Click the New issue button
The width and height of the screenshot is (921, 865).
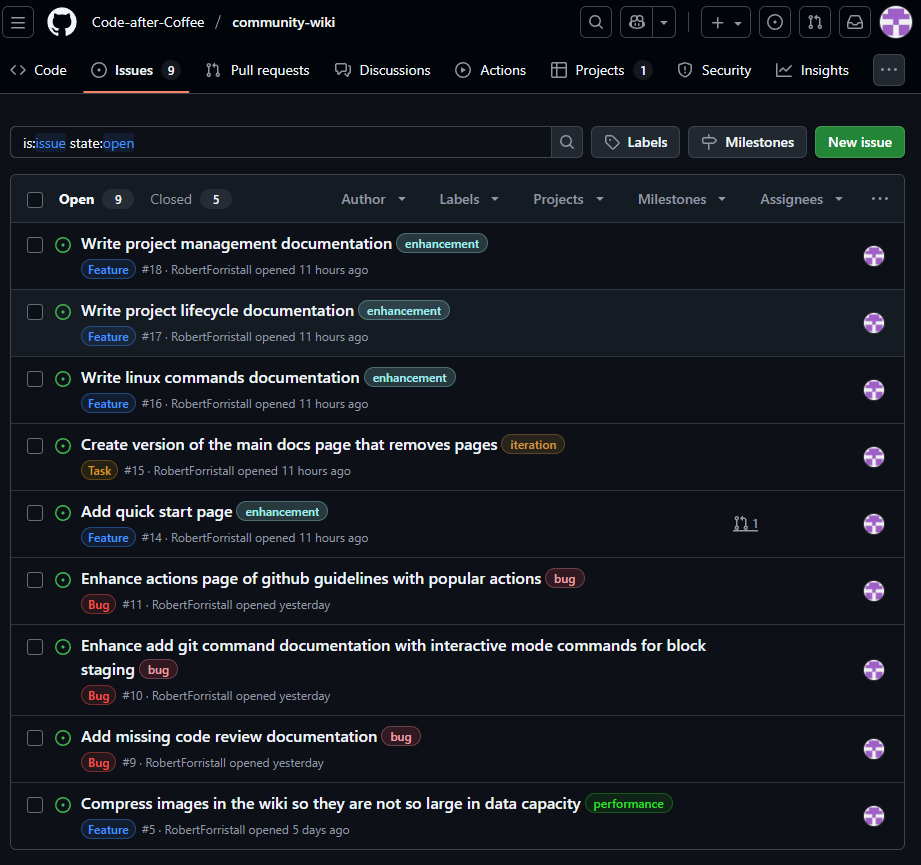pos(859,142)
